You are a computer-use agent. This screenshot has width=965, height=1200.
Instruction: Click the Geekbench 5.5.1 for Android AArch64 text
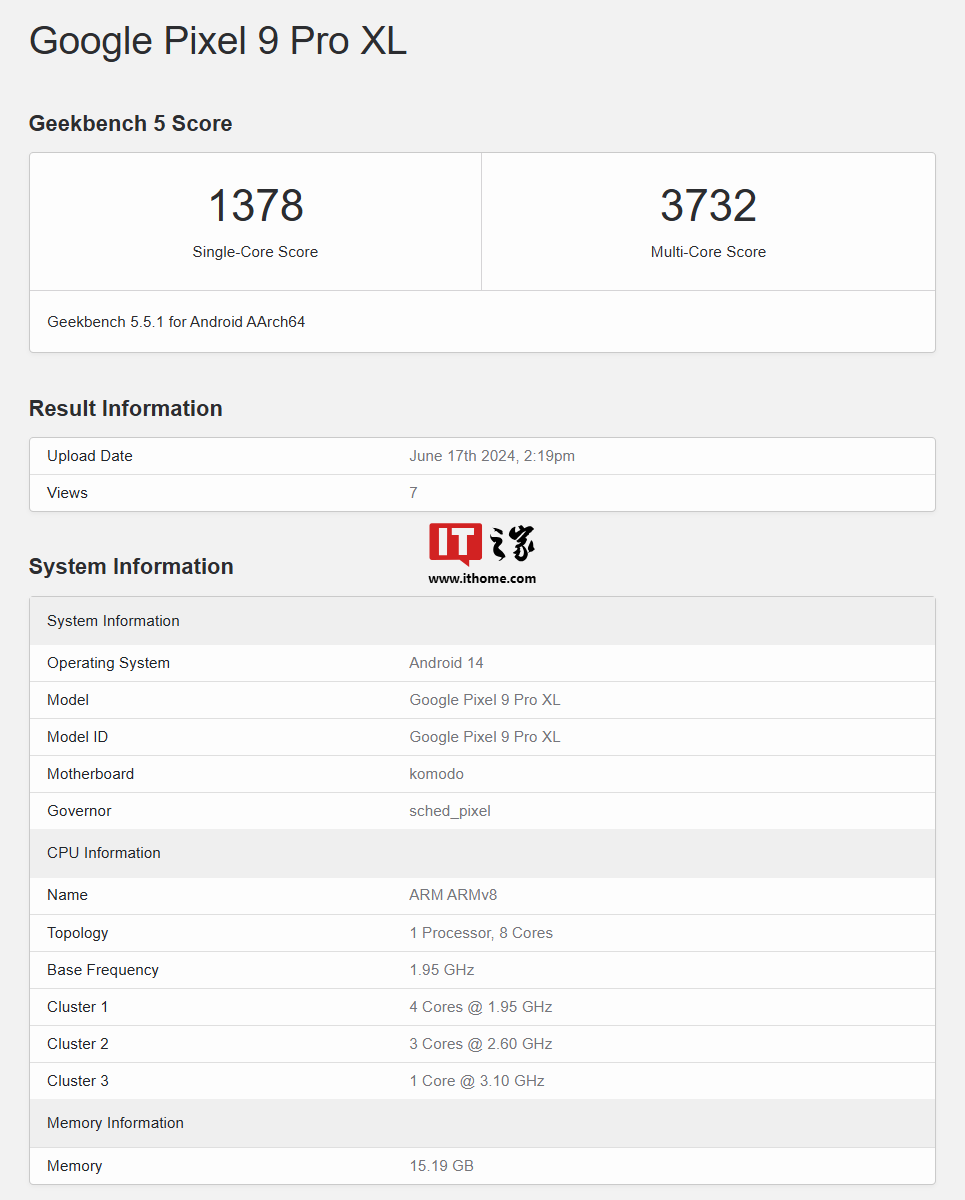pyautogui.click(x=176, y=322)
